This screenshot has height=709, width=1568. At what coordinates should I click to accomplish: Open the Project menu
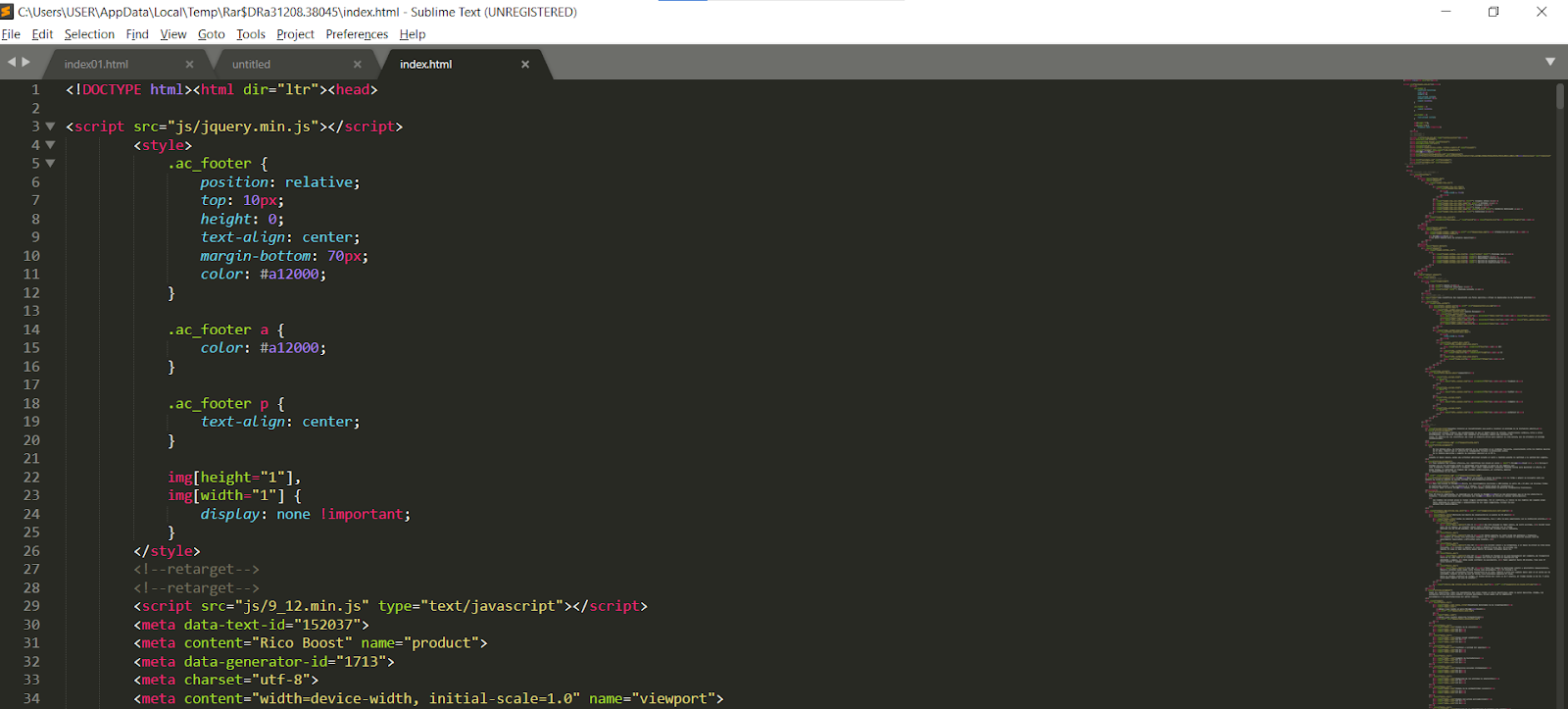295,34
